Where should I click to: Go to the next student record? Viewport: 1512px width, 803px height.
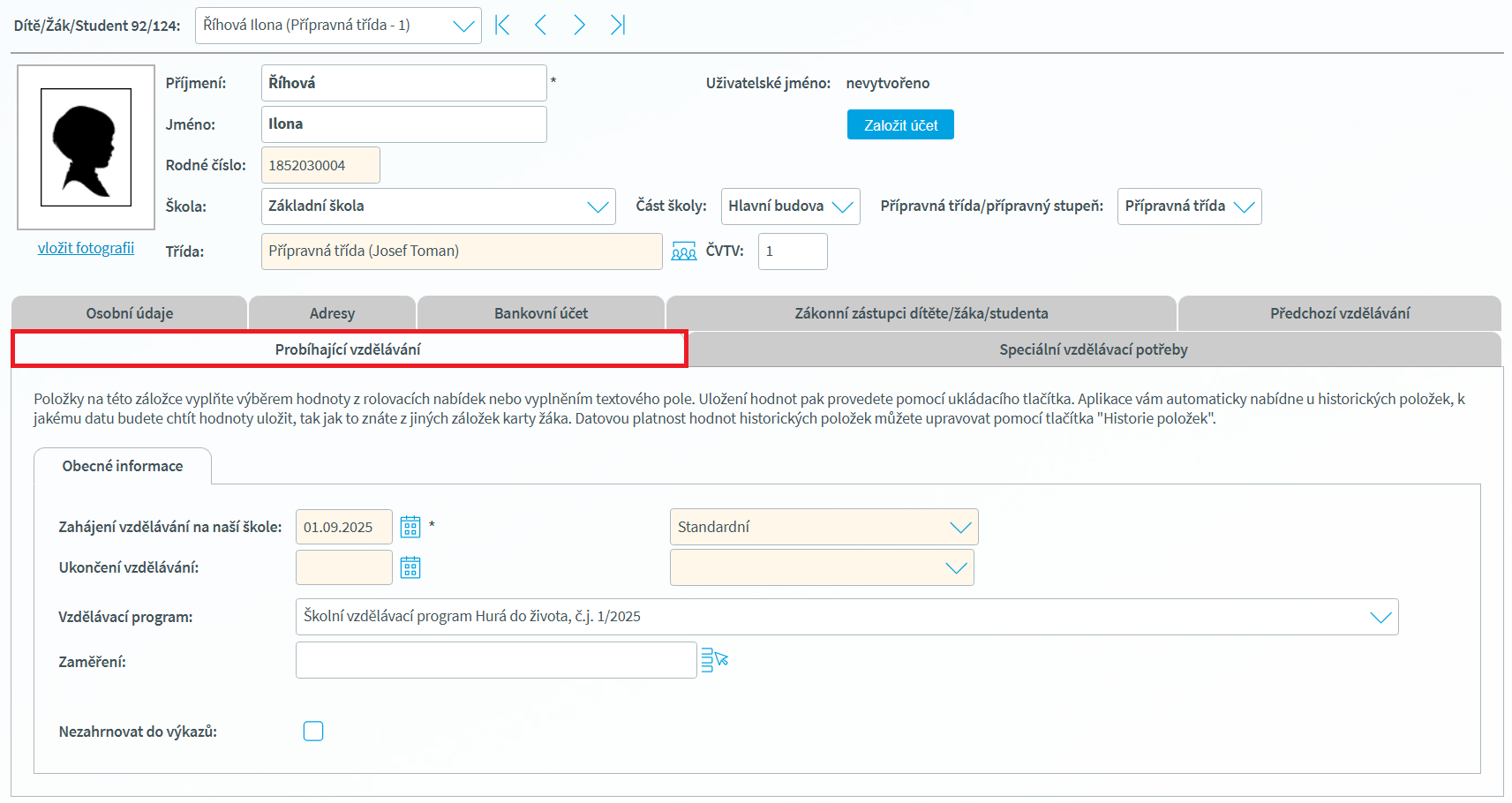[579, 26]
